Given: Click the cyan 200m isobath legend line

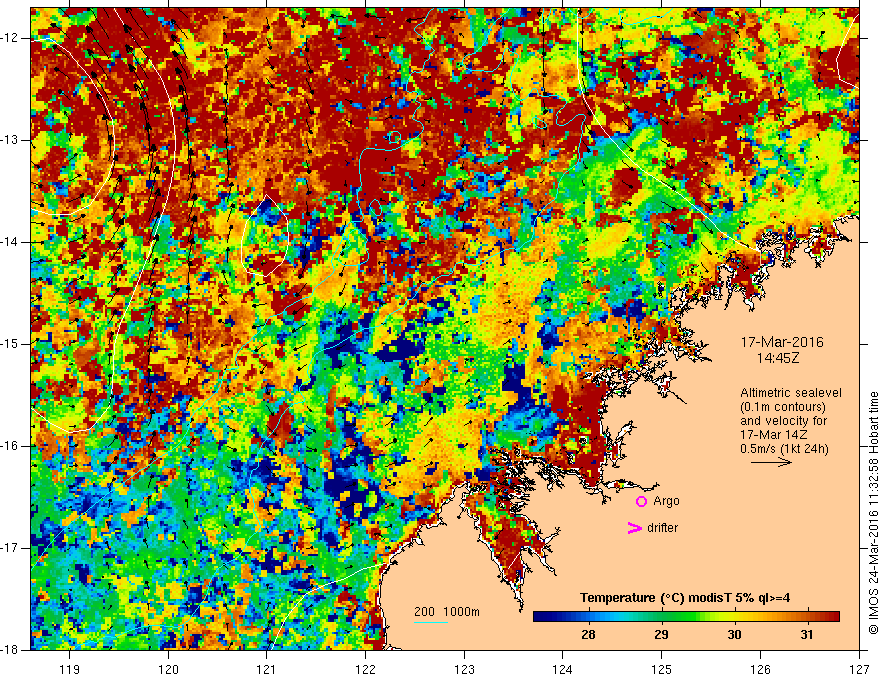Looking at the screenshot, I should [431, 622].
